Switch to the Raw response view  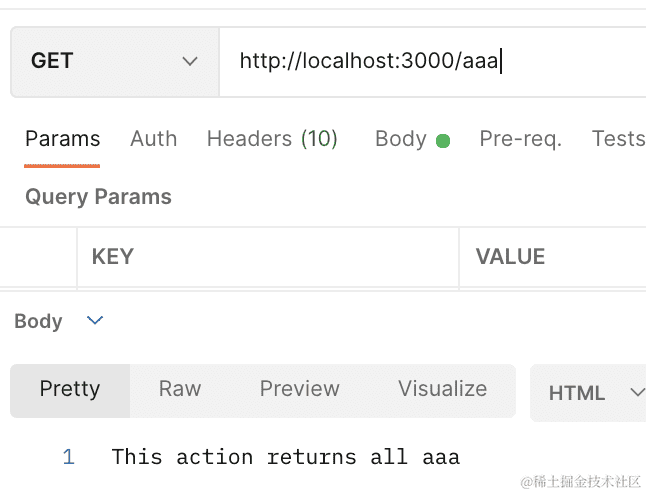coord(180,389)
